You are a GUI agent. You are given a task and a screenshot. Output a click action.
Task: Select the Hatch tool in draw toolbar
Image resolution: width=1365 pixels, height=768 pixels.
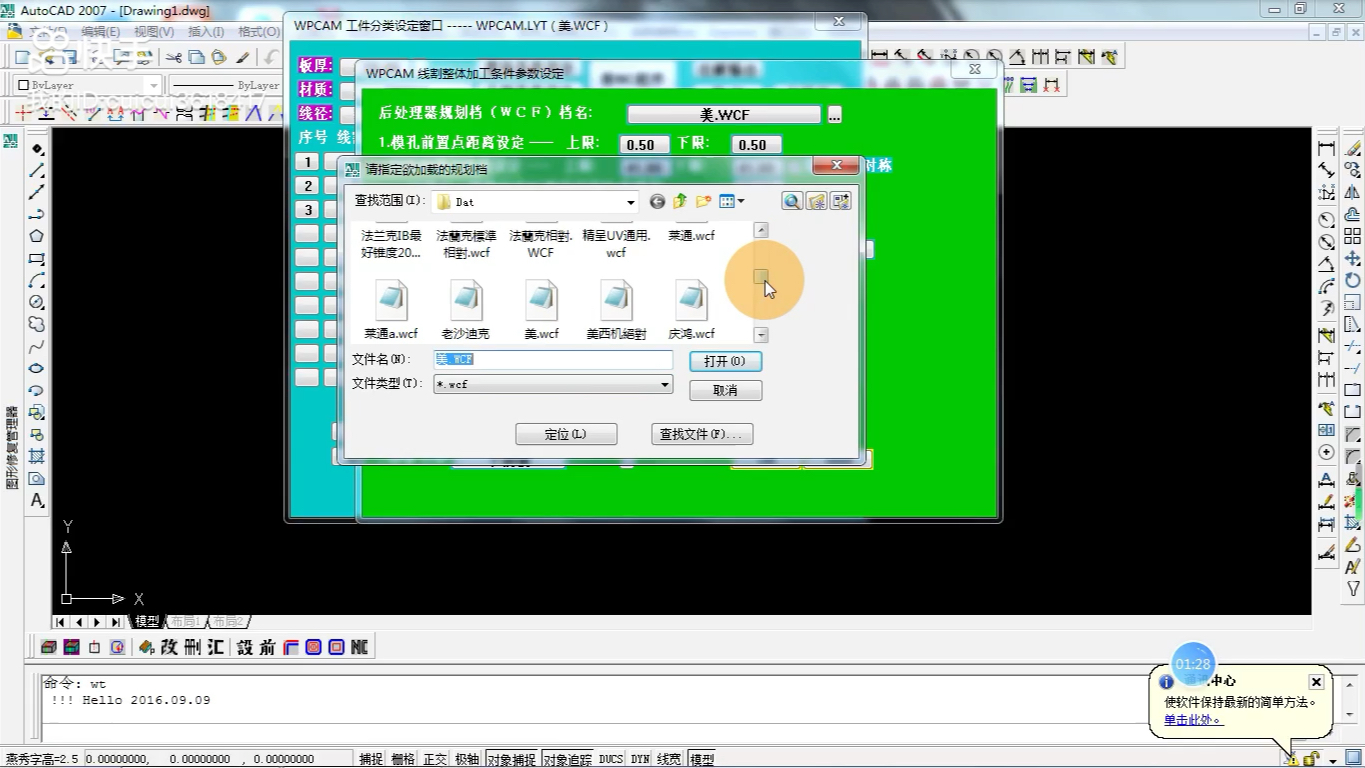(x=36, y=456)
